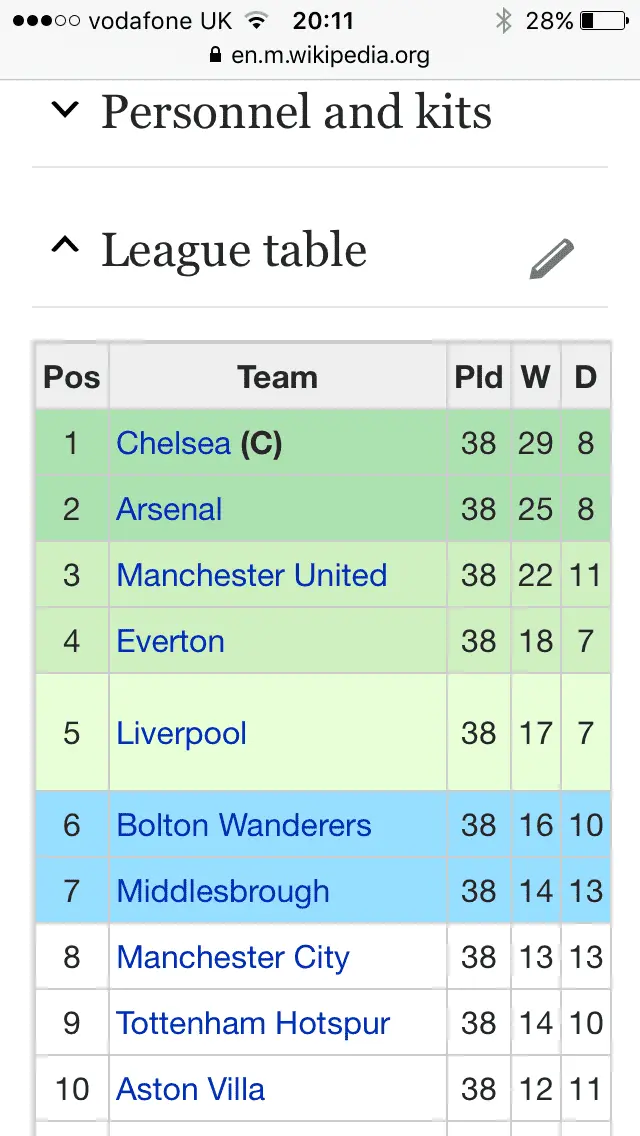Tap the battery icon in the status bar
Screen dimensions: 640x1136
(601, 21)
